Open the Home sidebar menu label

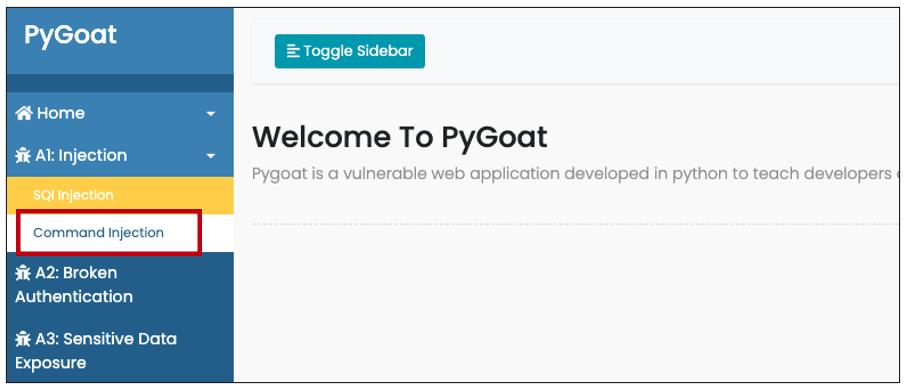[x=61, y=113]
